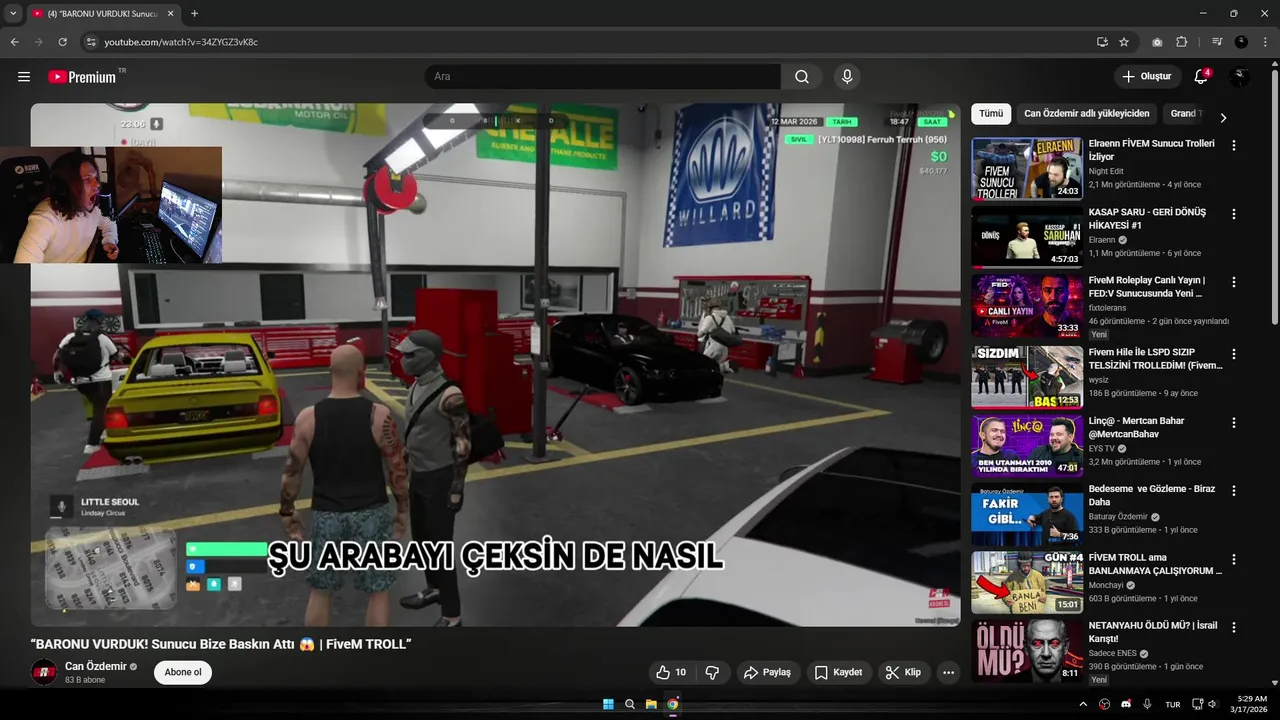The width and height of the screenshot is (1280, 720).
Task: Click the video title BARONU VURDUK text
Action: [221, 644]
